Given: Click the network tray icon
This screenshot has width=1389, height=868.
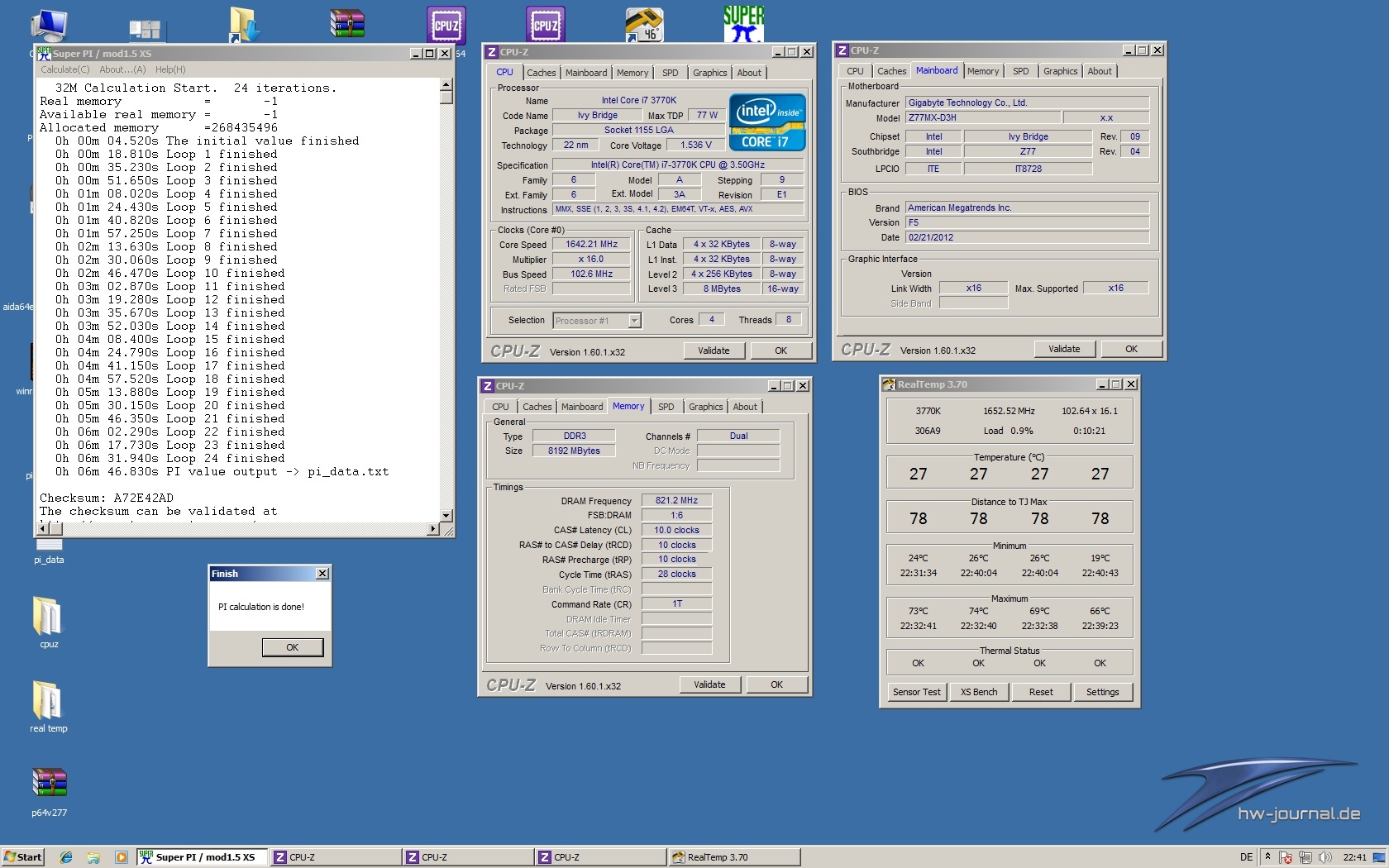Looking at the screenshot, I should (1305, 857).
